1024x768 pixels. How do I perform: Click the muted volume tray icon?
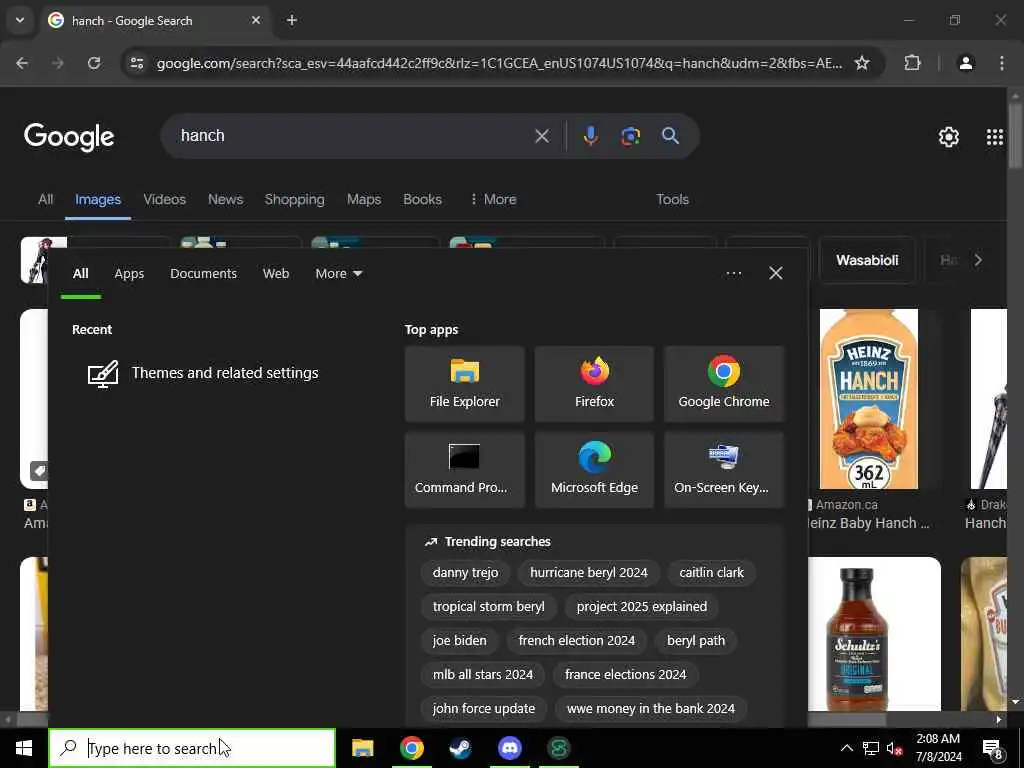coord(894,748)
